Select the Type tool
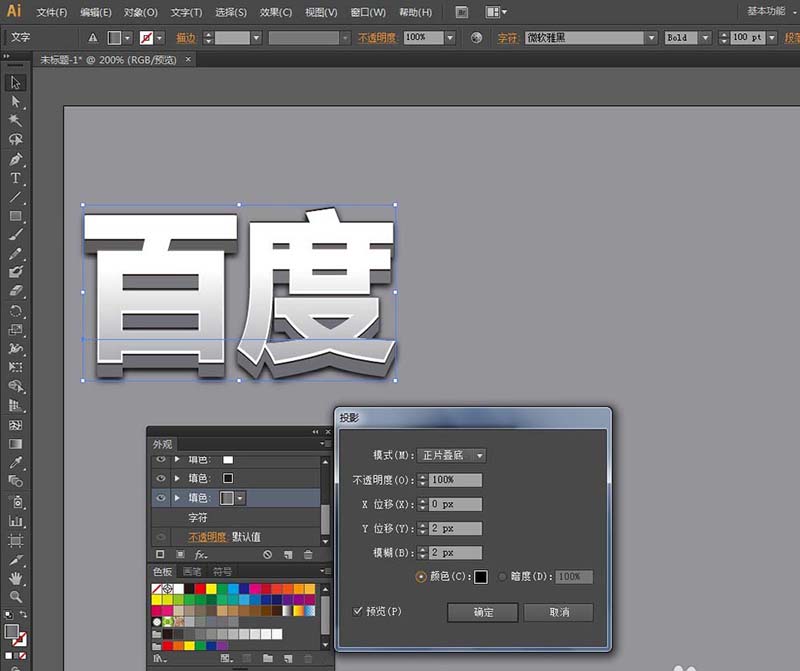The image size is (800, 671). tap(15, 178)
